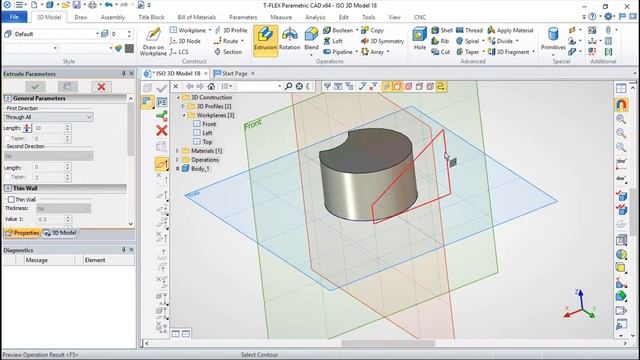Expand the Materials tree folder
Image resolution: width=640 pixels, height=360 pixels.
point(178,151)
